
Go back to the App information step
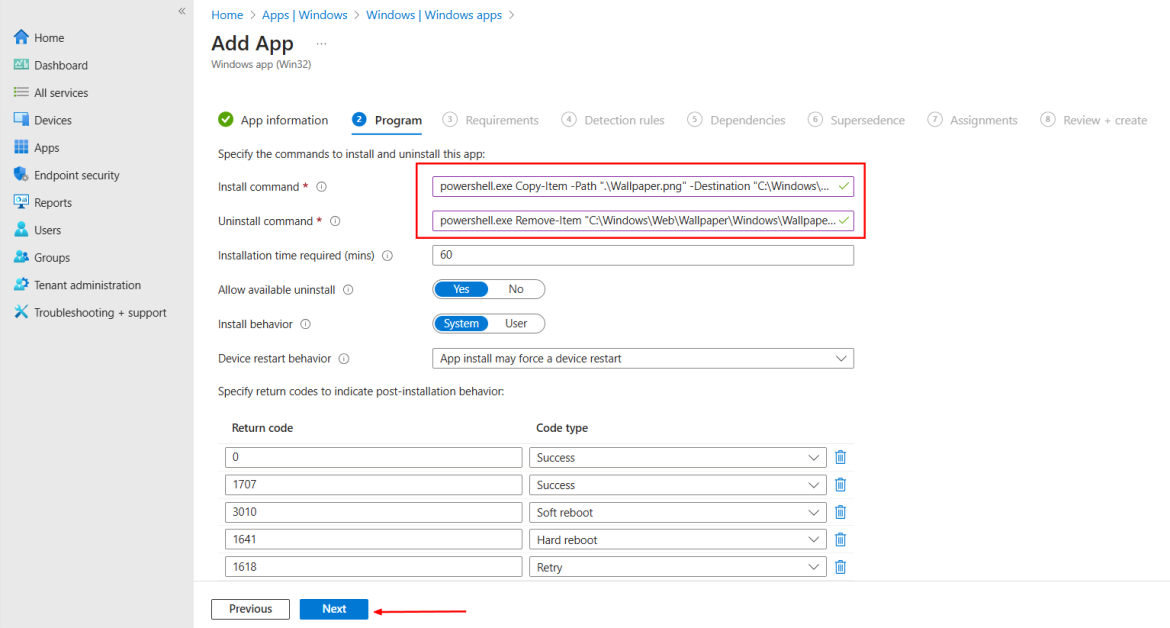[x=284, y=119]
